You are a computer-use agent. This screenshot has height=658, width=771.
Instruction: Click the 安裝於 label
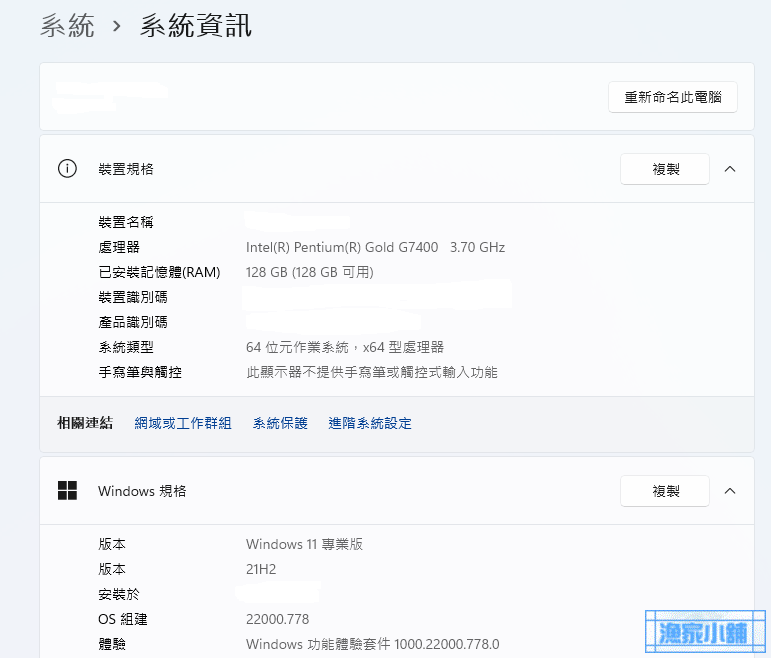119,594
